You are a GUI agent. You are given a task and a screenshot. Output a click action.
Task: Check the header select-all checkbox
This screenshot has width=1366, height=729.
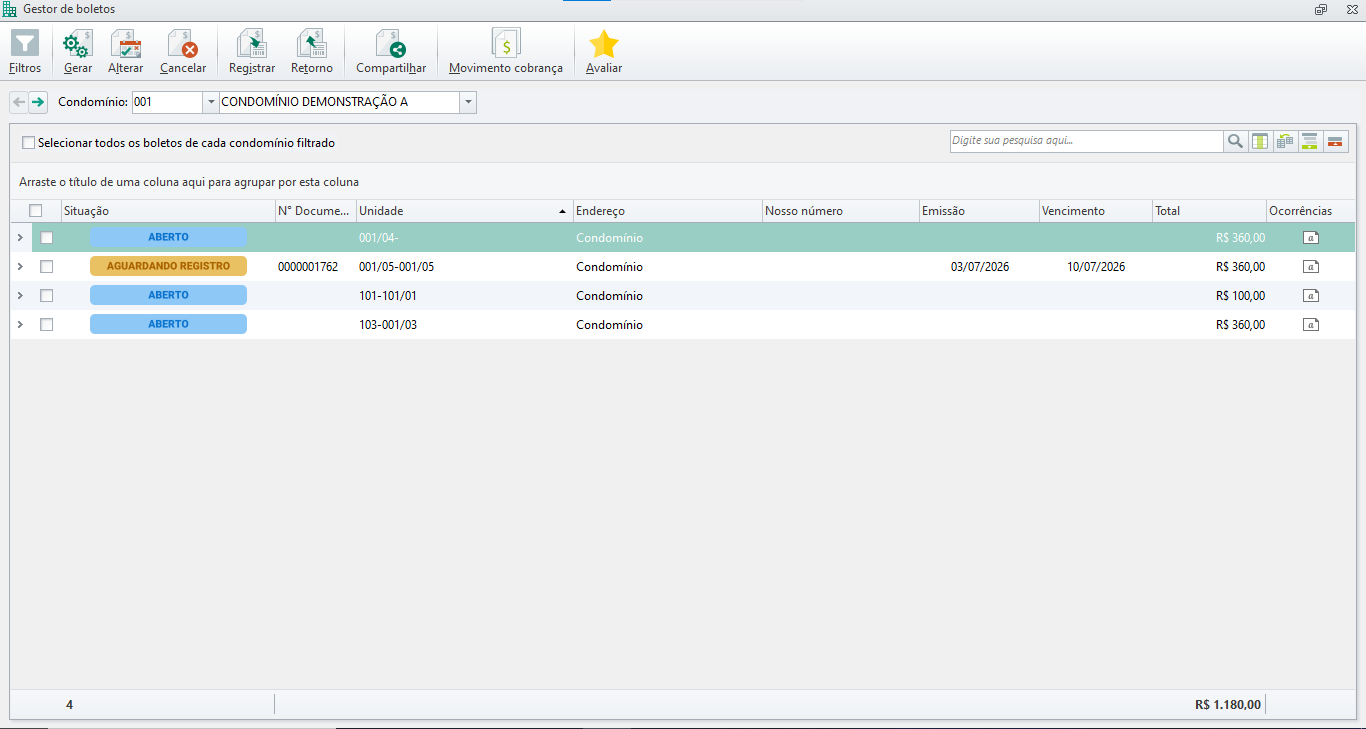pos(36,211)
